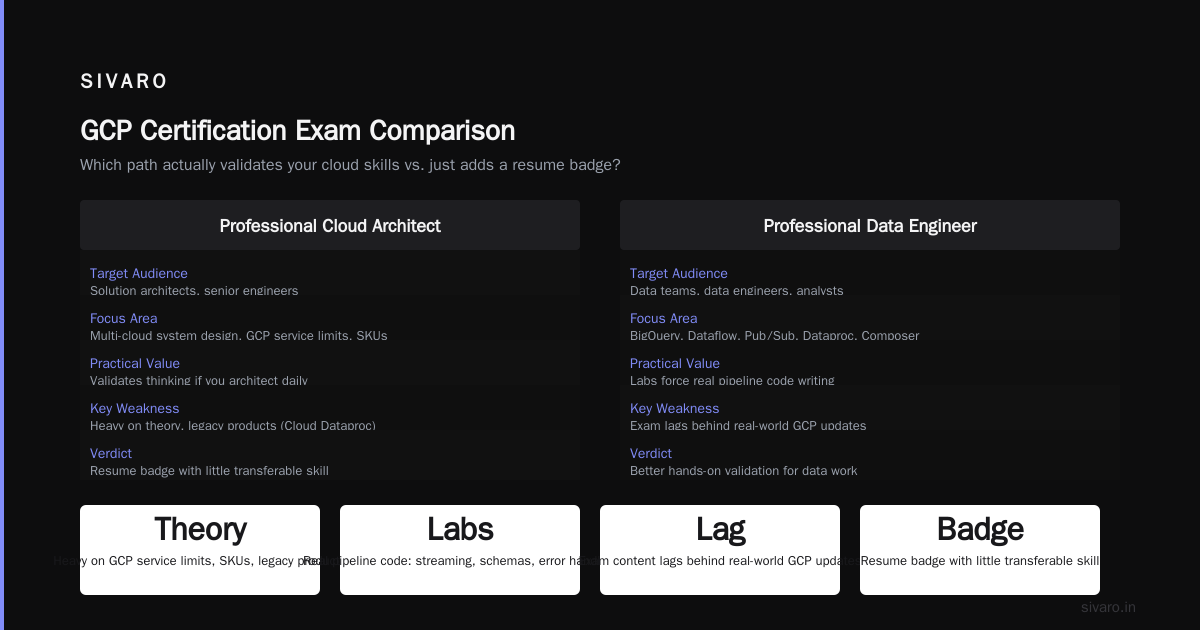This screenshot has width=1200, height=630.
Task: Select 'BigQuery, Dataflow, Pub/Sub, Dataproc, Composer' text
Action: [x=775, y=336]
